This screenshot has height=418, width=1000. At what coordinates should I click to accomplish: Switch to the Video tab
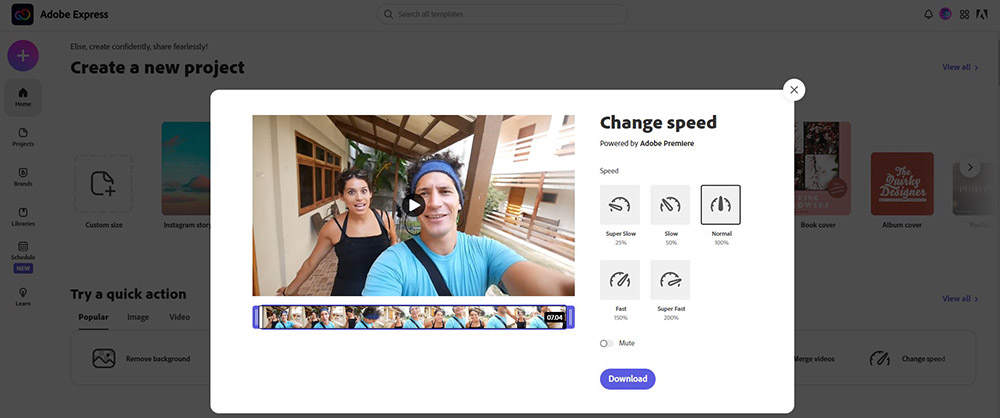(x=179, y=317)
